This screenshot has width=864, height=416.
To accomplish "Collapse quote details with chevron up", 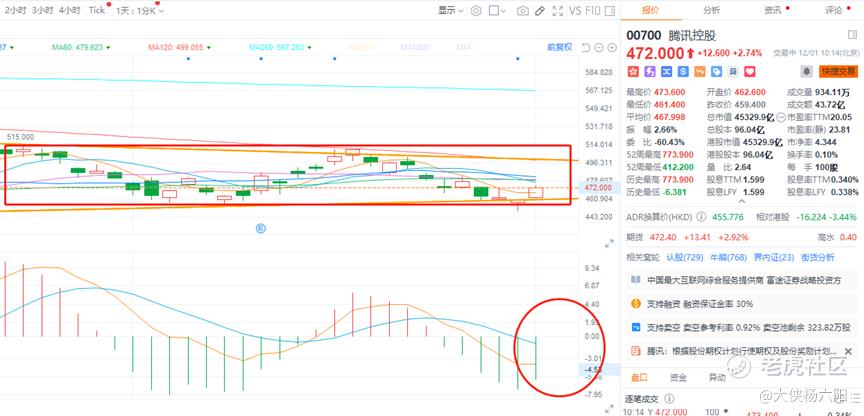I will click(741, 202).
